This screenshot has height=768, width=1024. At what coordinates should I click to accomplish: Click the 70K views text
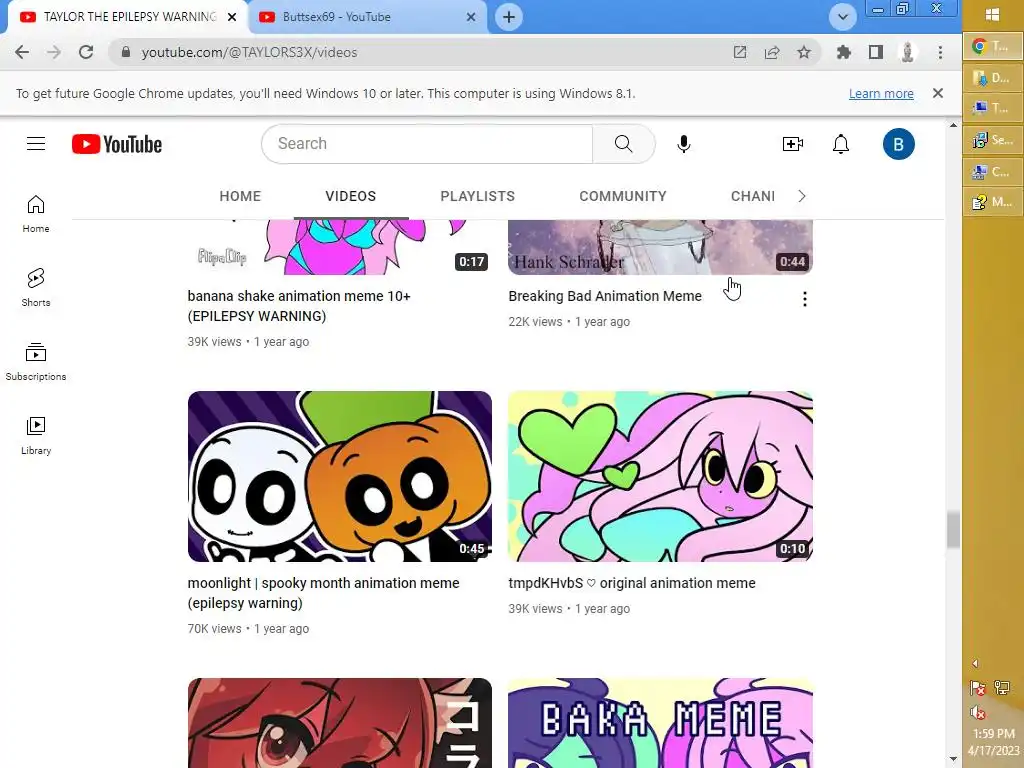pos(214,628)
